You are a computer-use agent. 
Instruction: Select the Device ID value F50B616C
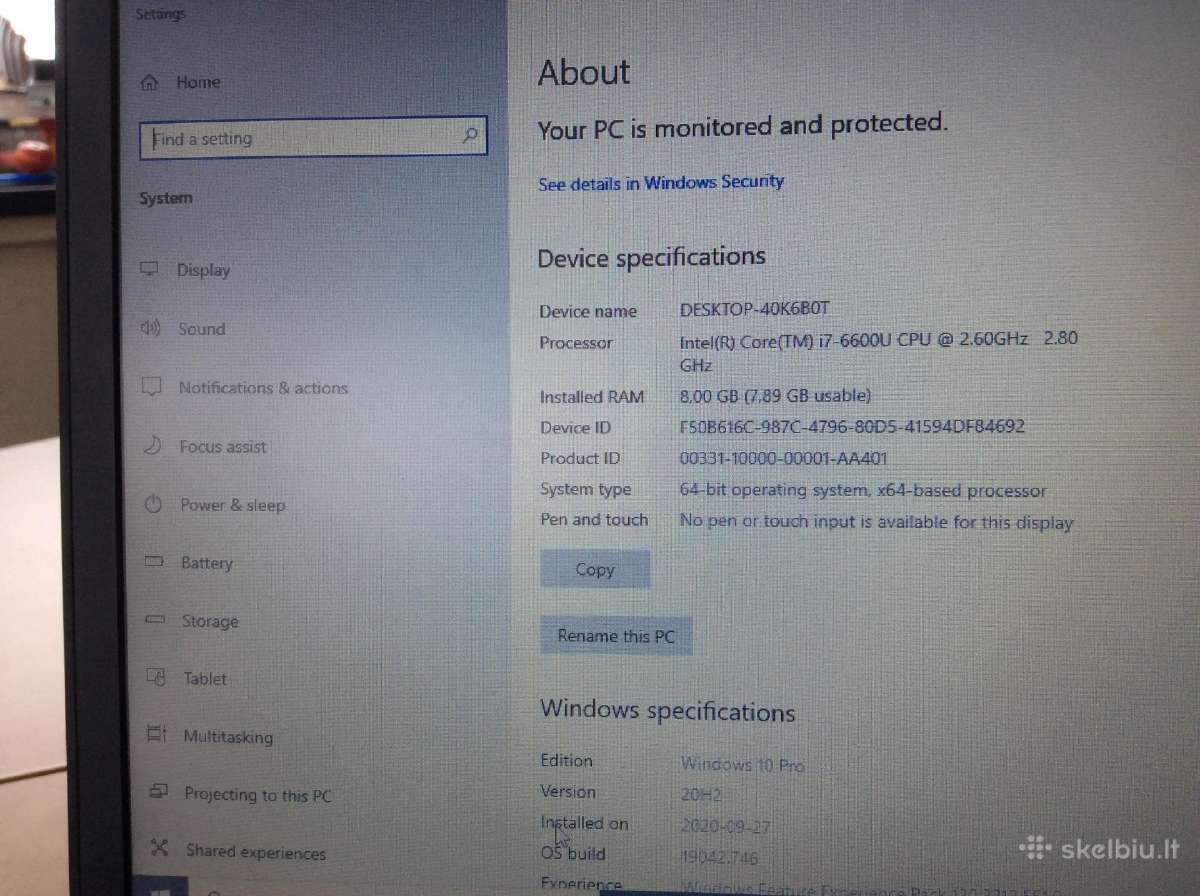click(852, 426)
